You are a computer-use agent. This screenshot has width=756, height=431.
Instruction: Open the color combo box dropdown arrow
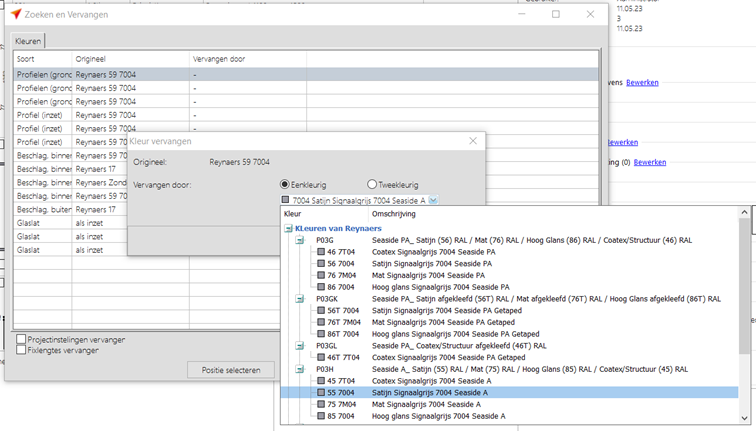(x=433, y=200)
